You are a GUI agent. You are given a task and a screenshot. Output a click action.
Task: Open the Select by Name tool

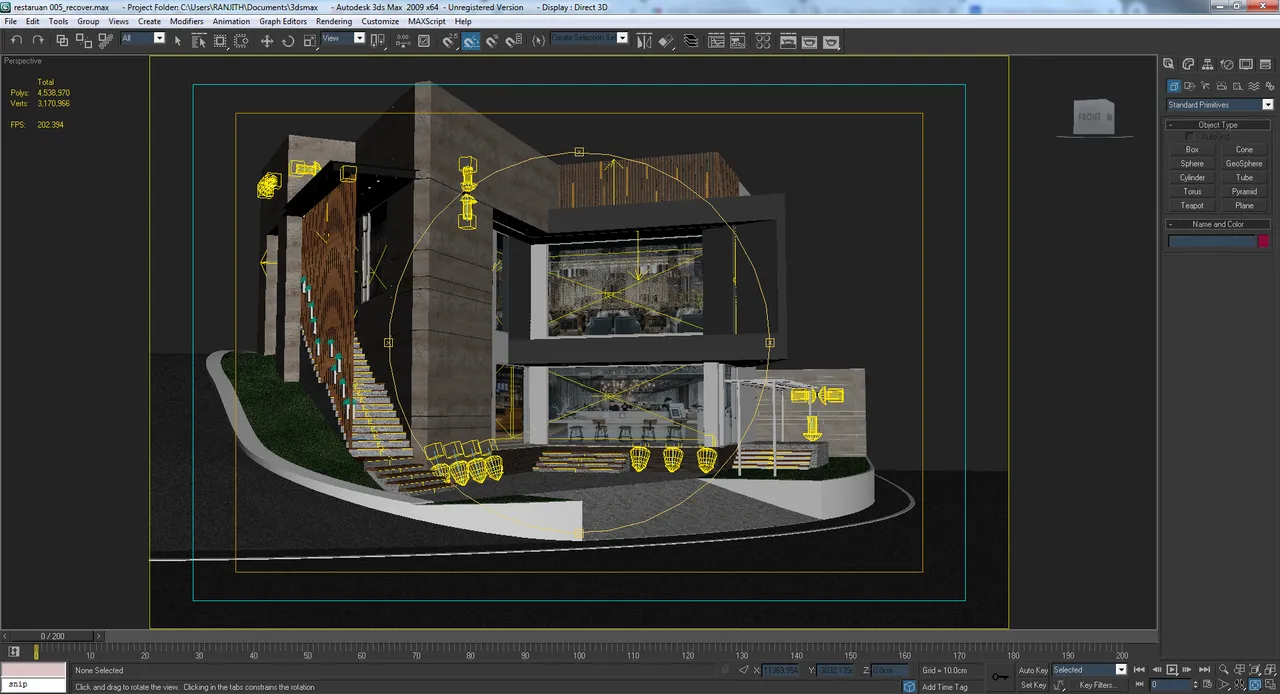tap(198, 40)
